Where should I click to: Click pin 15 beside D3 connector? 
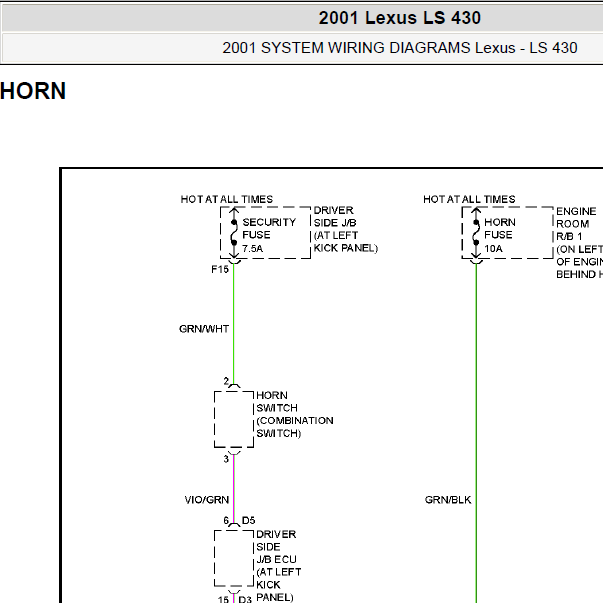coord(223,599)
